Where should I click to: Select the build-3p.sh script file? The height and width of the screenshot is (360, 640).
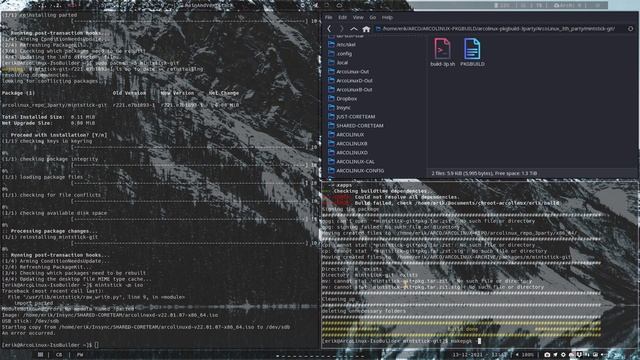pyautogui.click(x=442, y=52)
